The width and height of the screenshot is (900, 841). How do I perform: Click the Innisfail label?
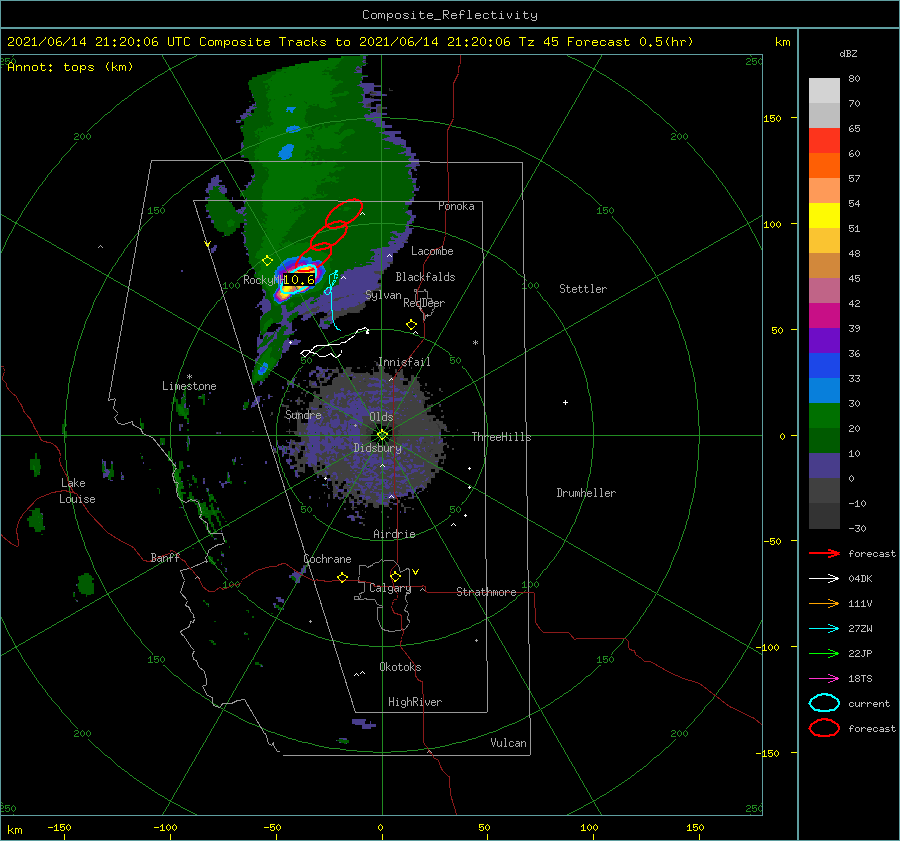click(404, 362)
